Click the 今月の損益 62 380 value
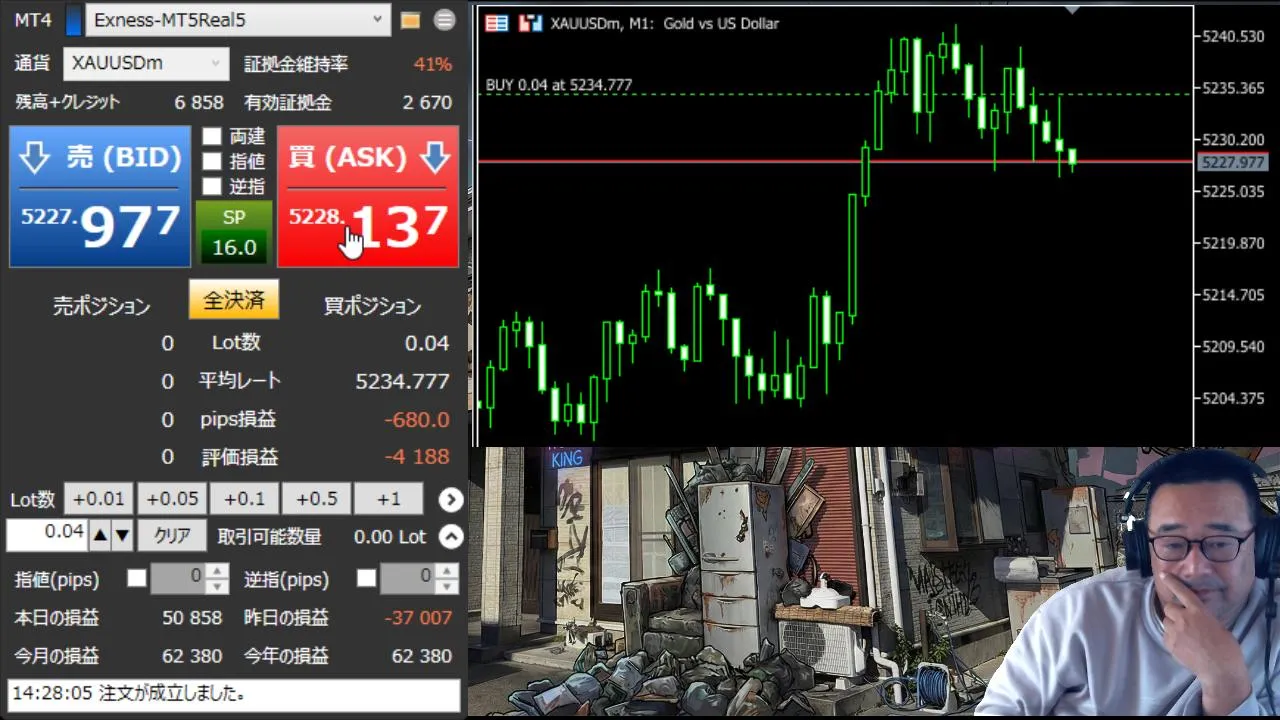The image size is (1280, 720). click(x=192, y=656)
